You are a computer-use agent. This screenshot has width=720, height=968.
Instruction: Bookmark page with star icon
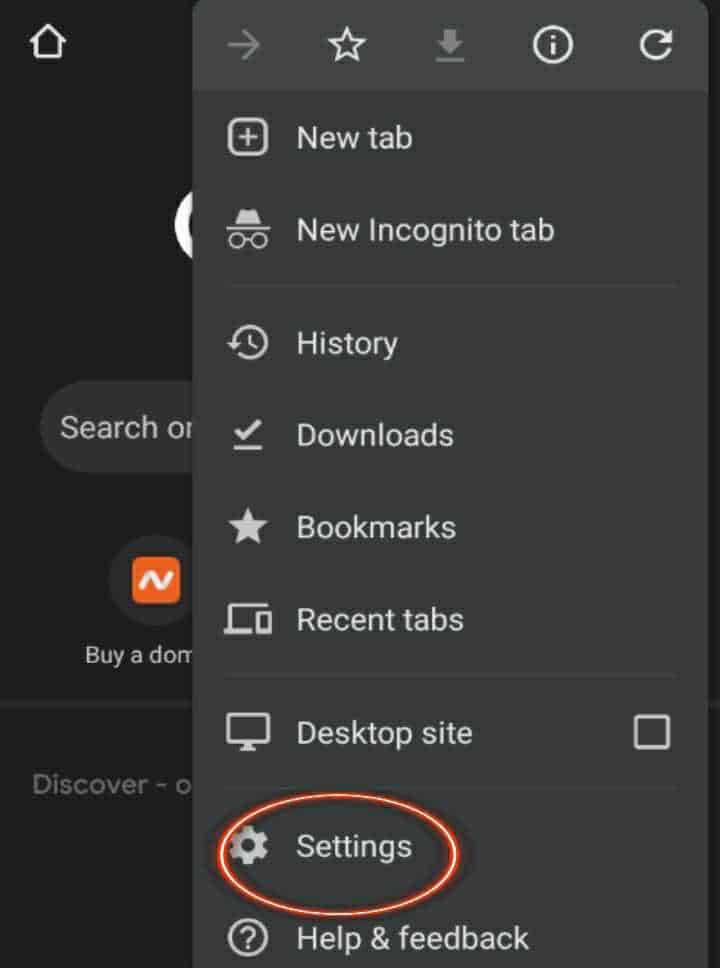347,45
